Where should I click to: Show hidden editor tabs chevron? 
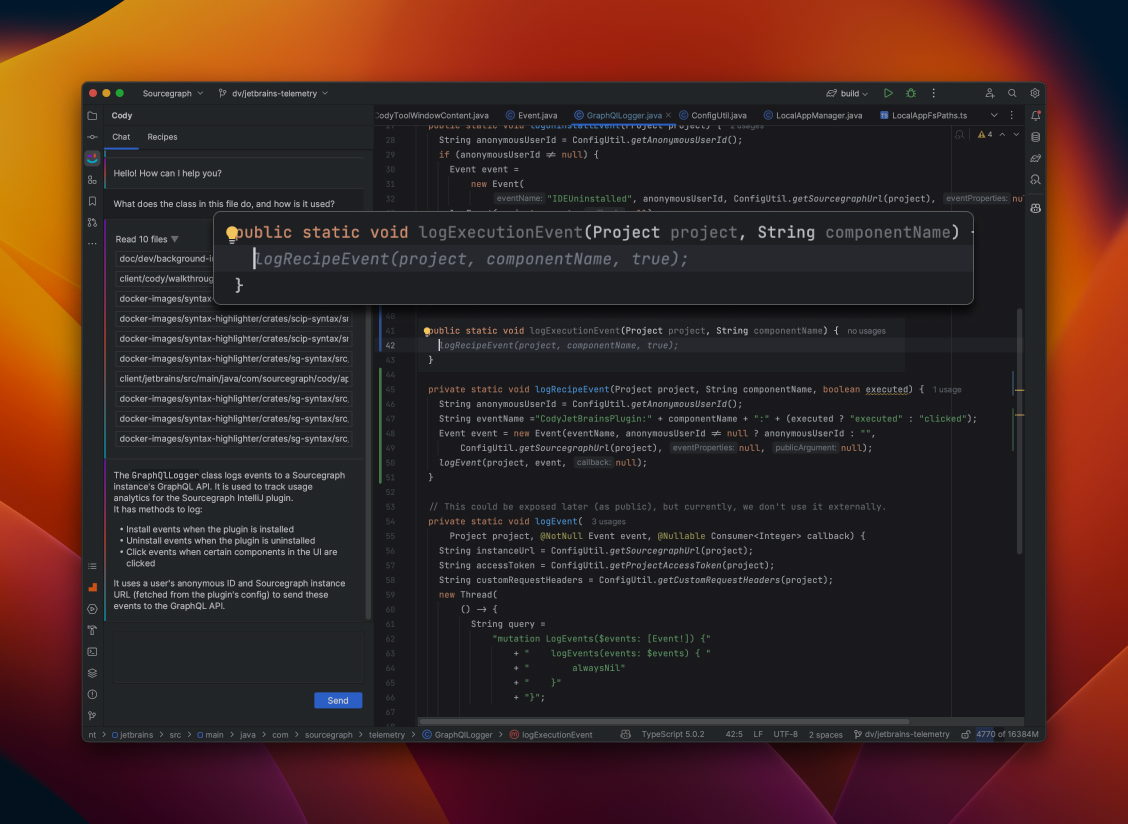[x=993, y=115]
